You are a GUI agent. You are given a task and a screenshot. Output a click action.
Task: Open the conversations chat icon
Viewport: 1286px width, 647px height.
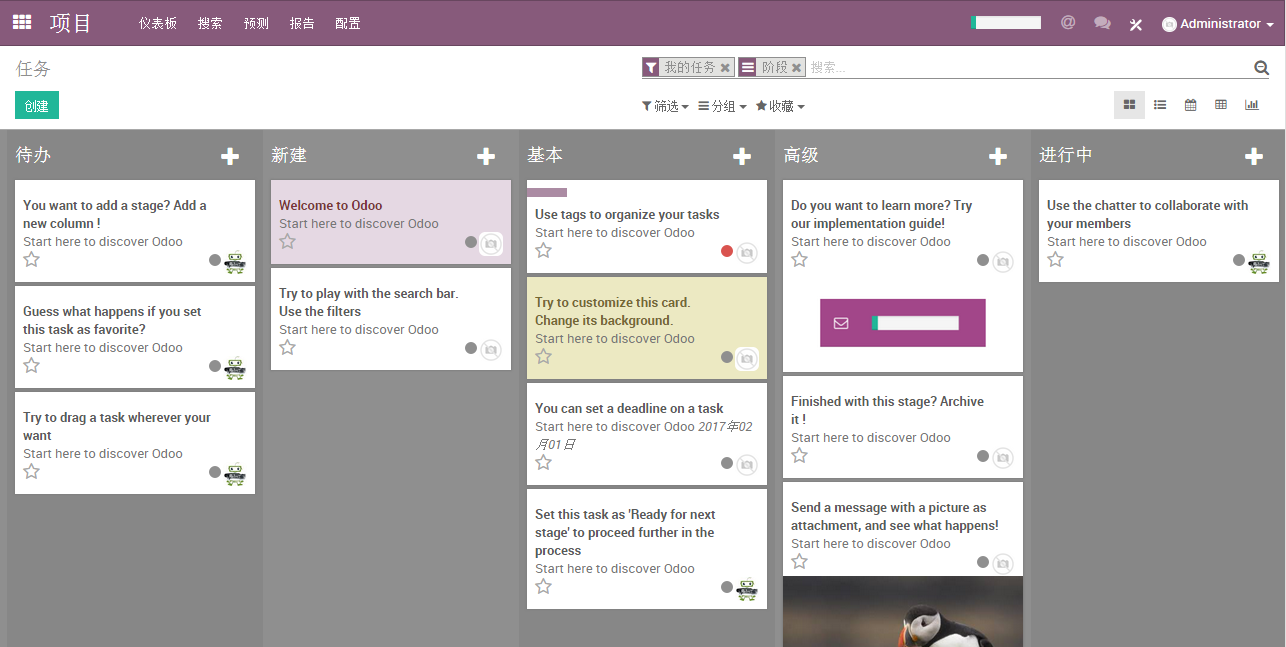1102,23
